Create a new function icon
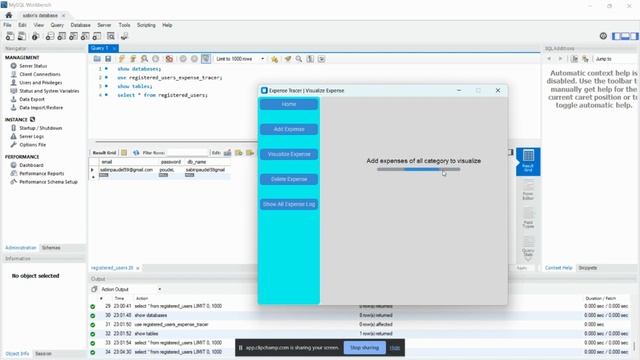The image size is (640, 360). 97,36
